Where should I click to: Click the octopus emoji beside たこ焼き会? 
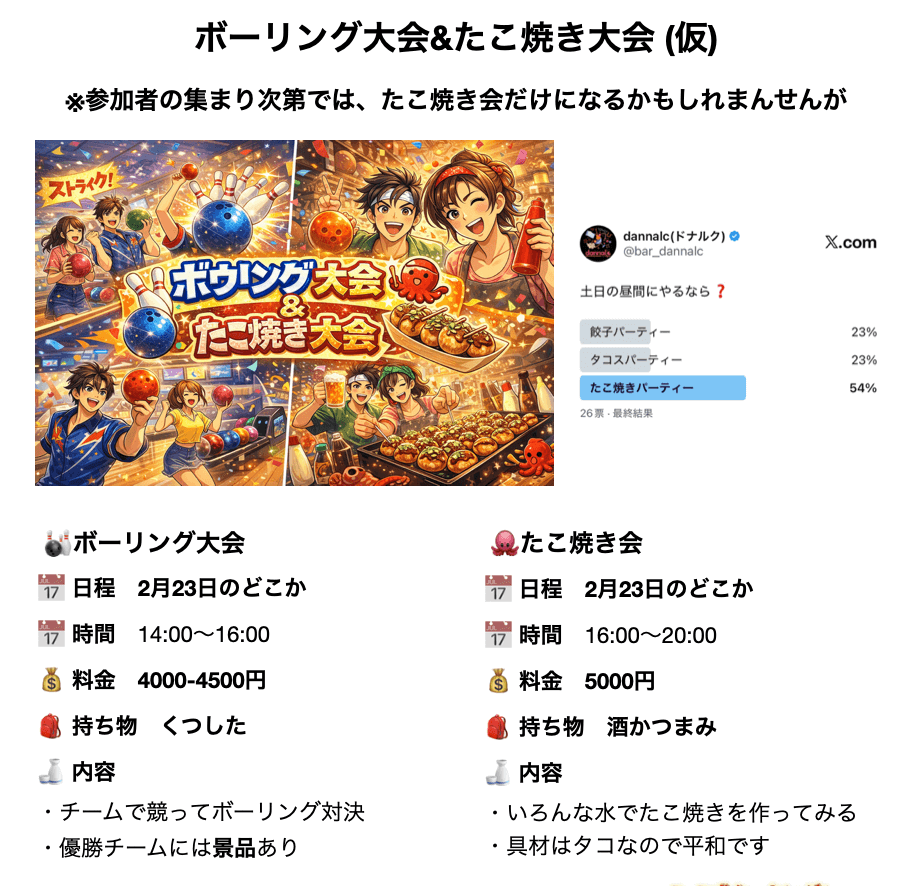(505, 543)
